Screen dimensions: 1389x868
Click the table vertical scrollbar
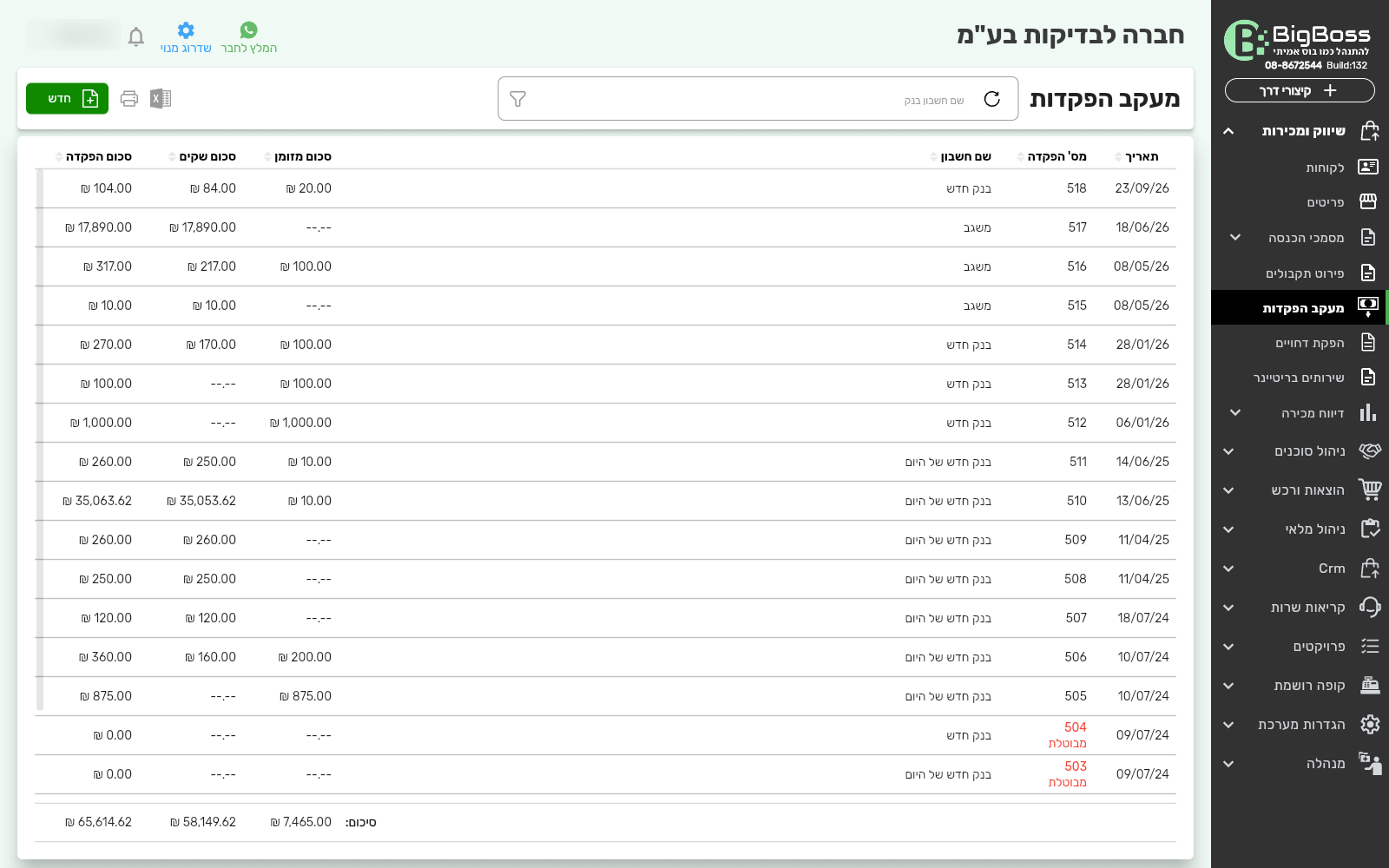coord(40,440)
